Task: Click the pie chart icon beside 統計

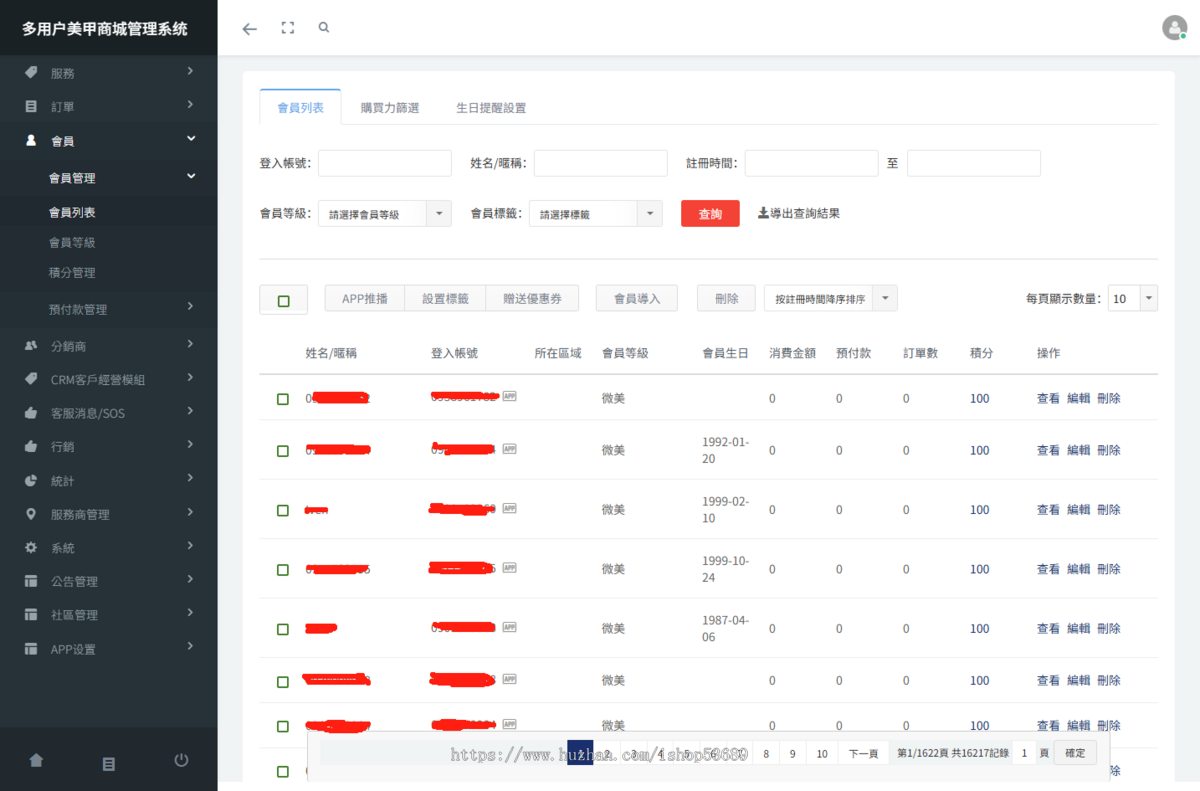Action: (x=31, y=481)
